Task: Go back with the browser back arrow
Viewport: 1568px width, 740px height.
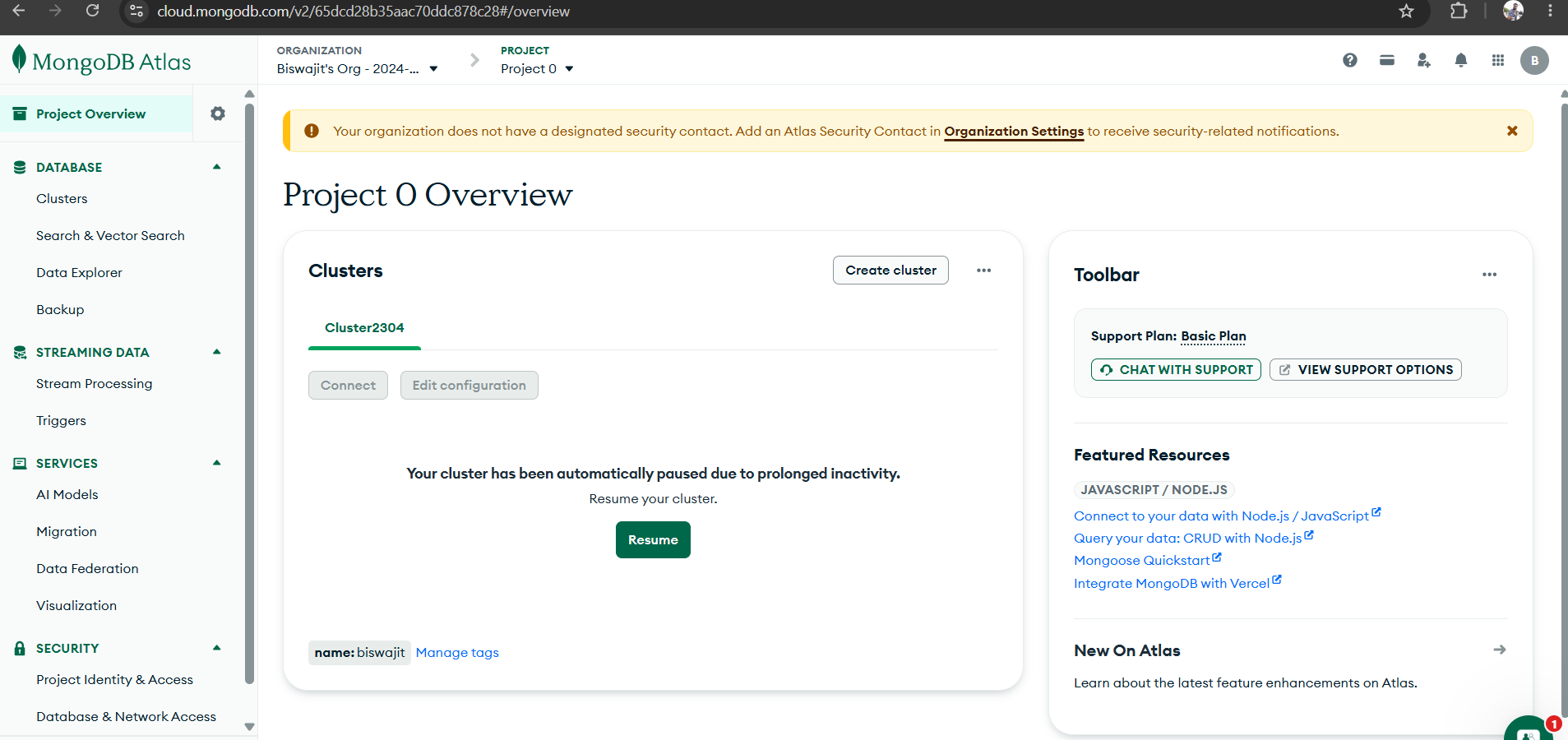Action: pyautogui.click(x=19, y=11)
